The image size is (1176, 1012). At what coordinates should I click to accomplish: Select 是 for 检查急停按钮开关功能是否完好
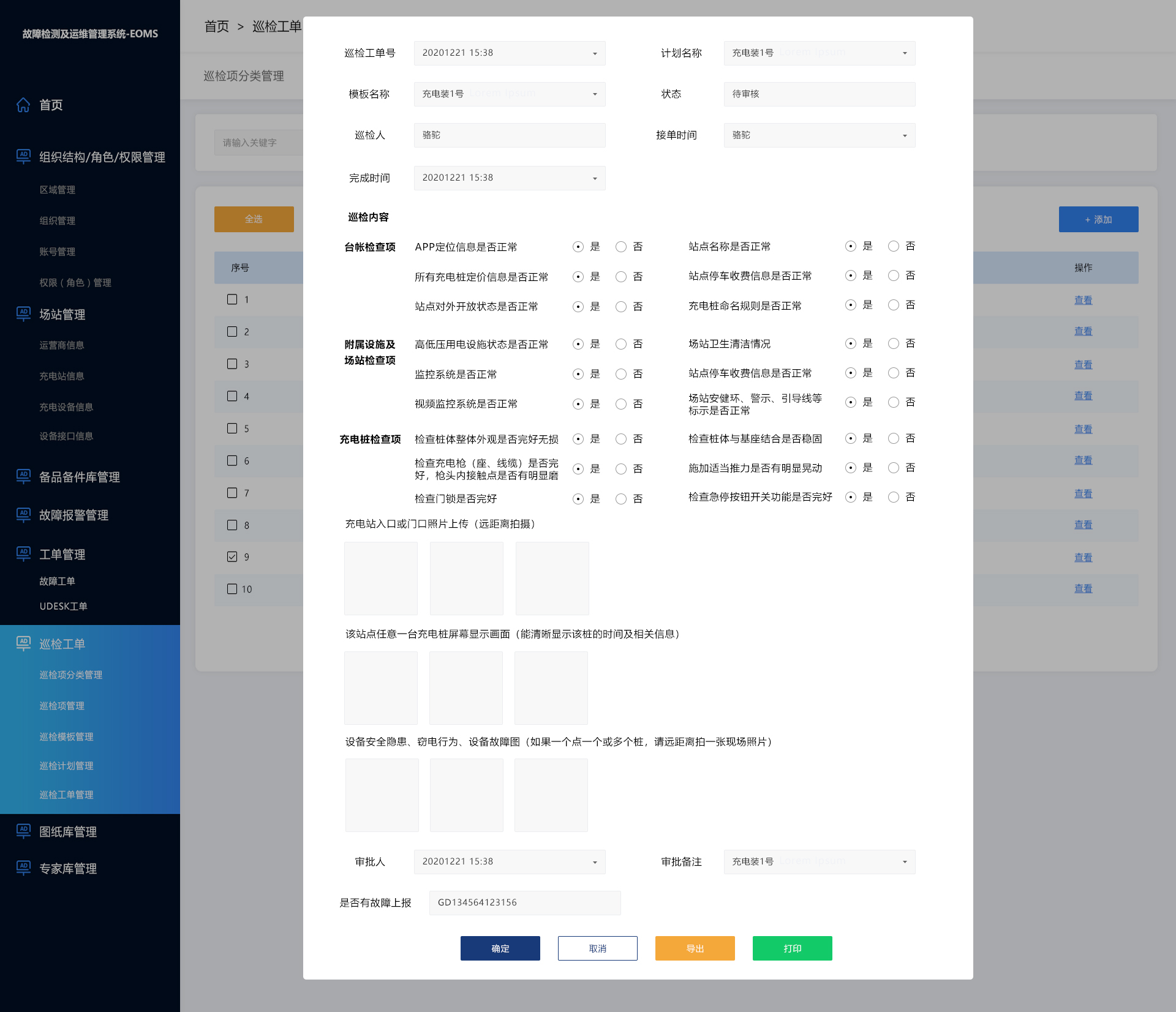coord(851,497)
